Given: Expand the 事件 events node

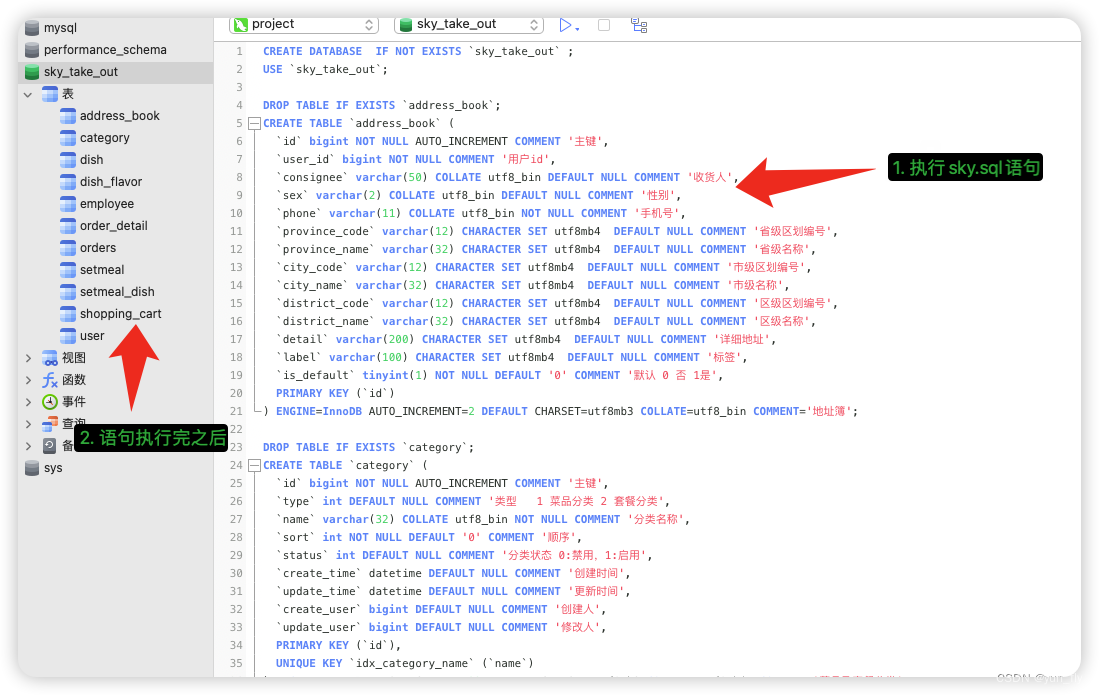Looking at the screenshot, I should 28,401.
